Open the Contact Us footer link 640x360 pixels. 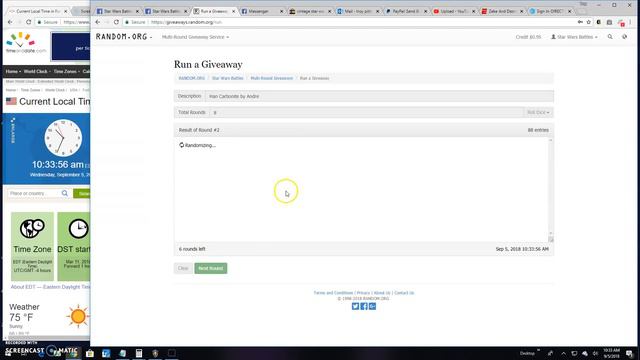pyautogui.click(x=404, y=293)
